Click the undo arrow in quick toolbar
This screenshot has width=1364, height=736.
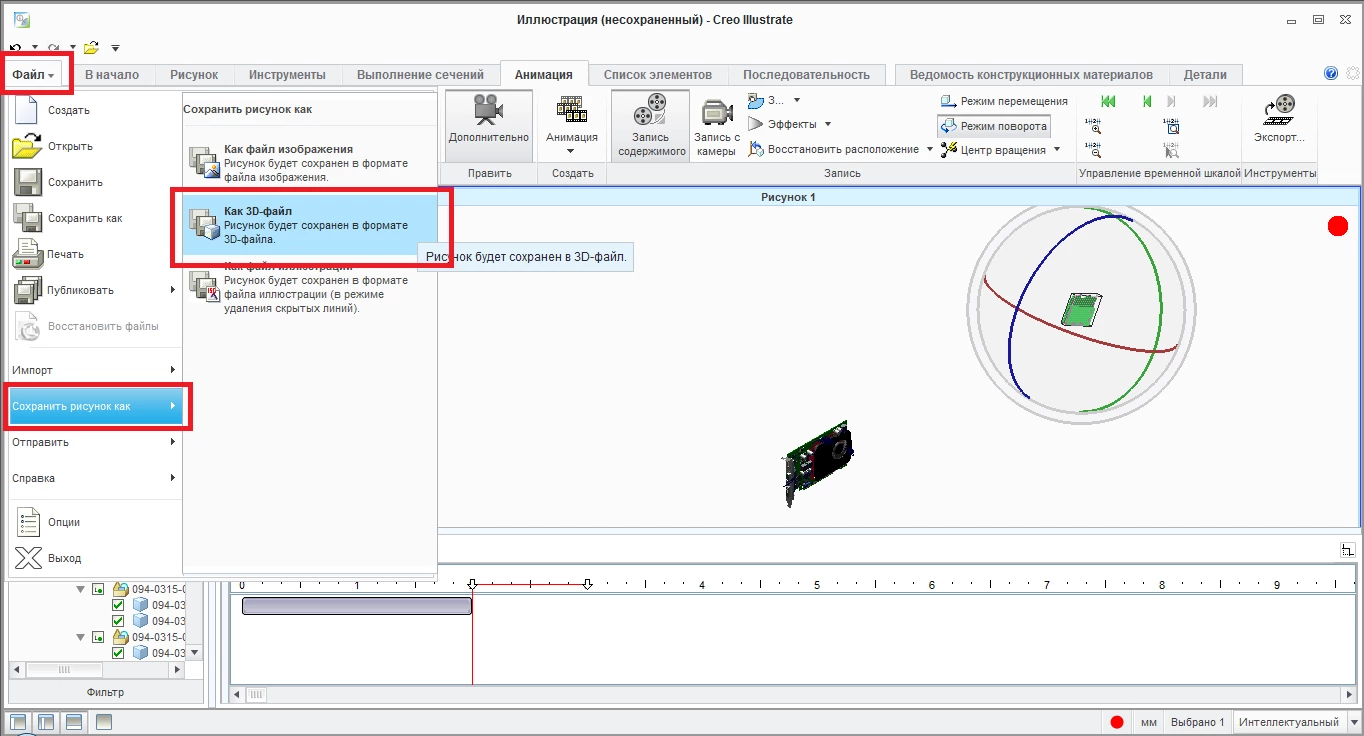pyautogui.click(x=16, y=47)
